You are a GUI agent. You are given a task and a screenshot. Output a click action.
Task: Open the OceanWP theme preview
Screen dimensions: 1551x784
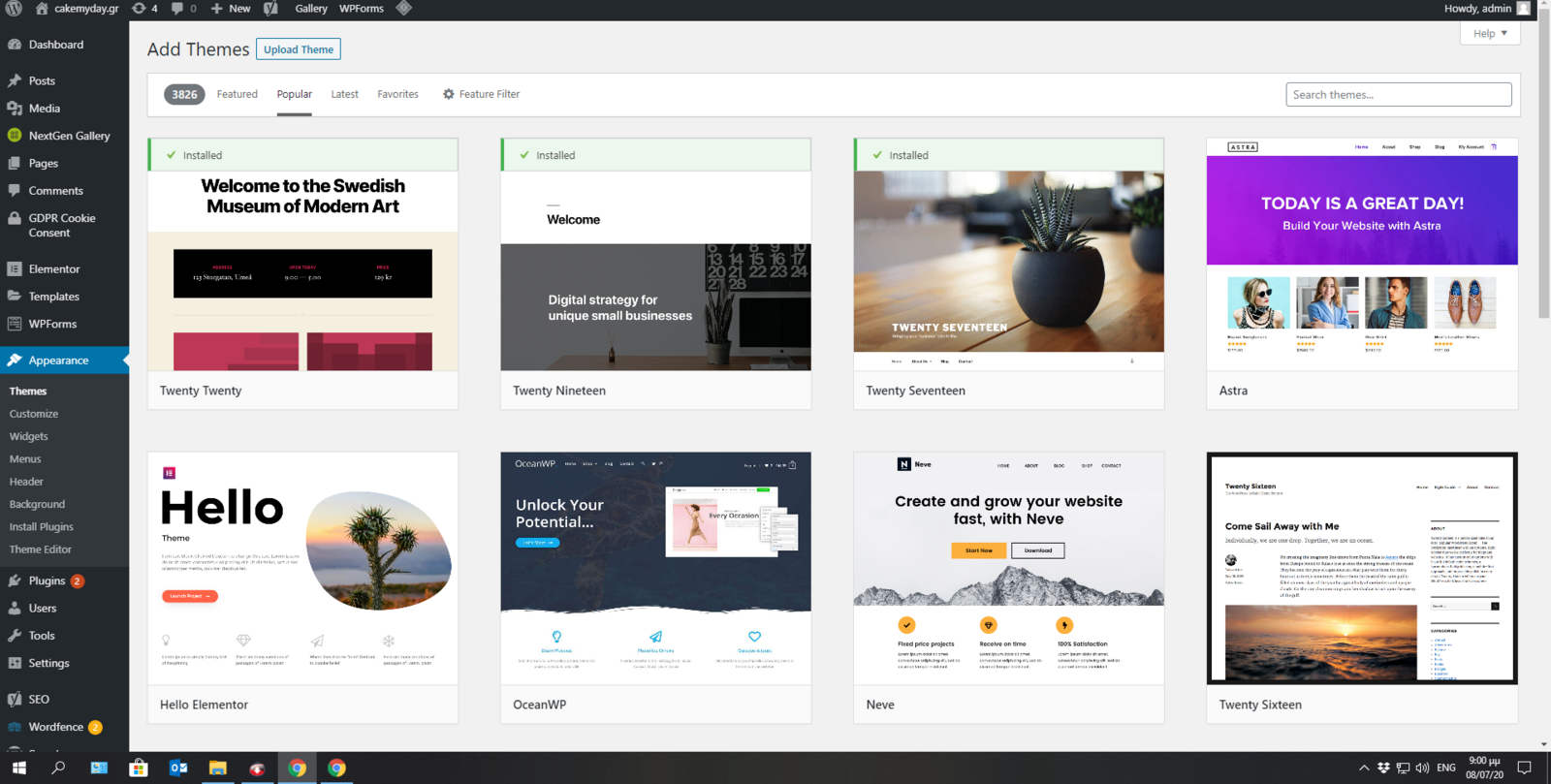point(655,587)
